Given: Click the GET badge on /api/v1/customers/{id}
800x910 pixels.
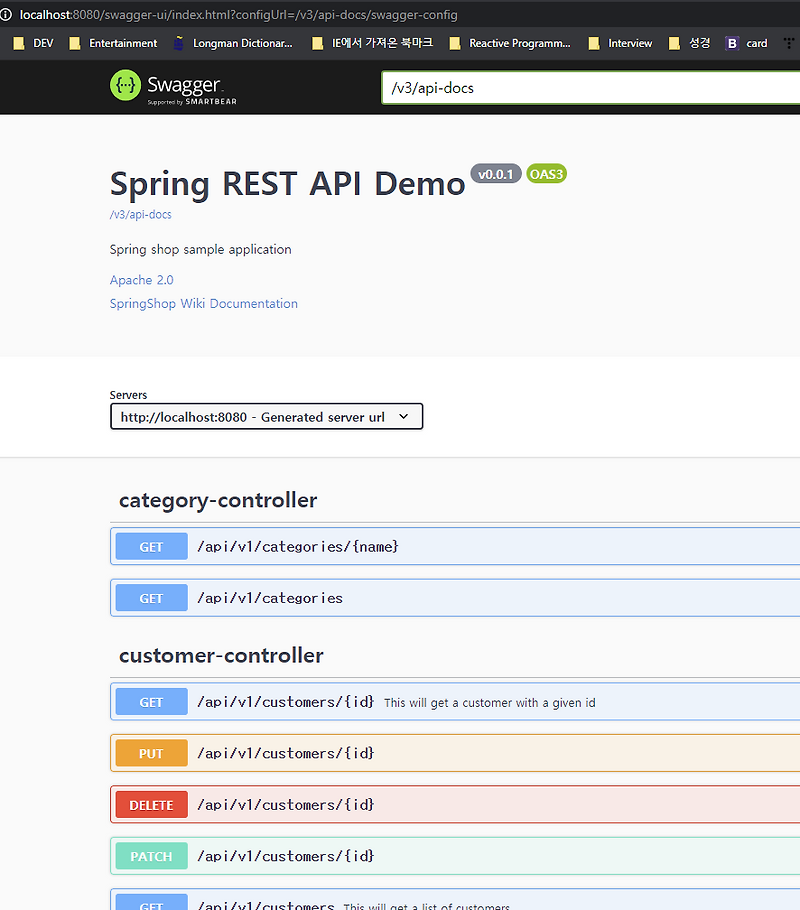Looking at the screenshot, I should (x=150, y=701).
